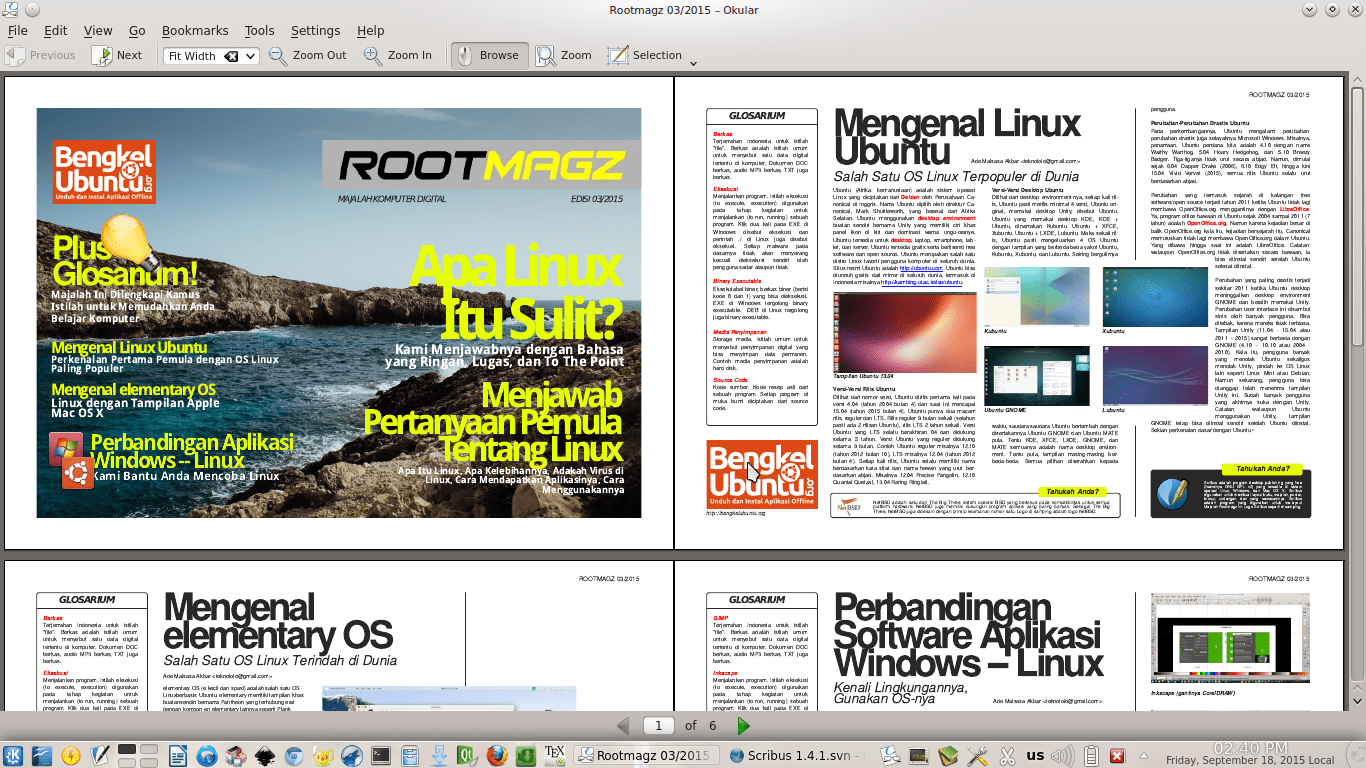This screenshot has width=1366, height=768.
Task: Expand the toolbar overflow chevron
Action: pos(694,62)
